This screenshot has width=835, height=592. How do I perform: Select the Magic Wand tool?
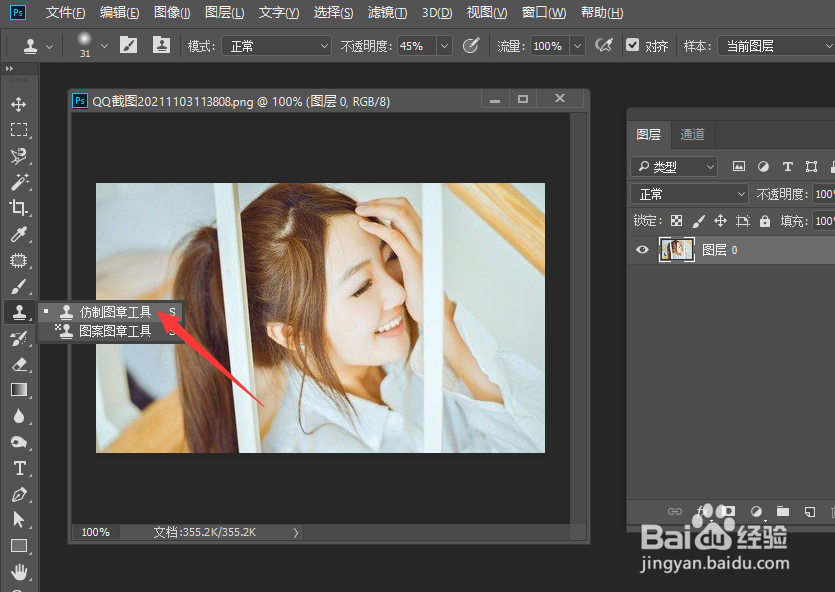(x=19, y=182)
